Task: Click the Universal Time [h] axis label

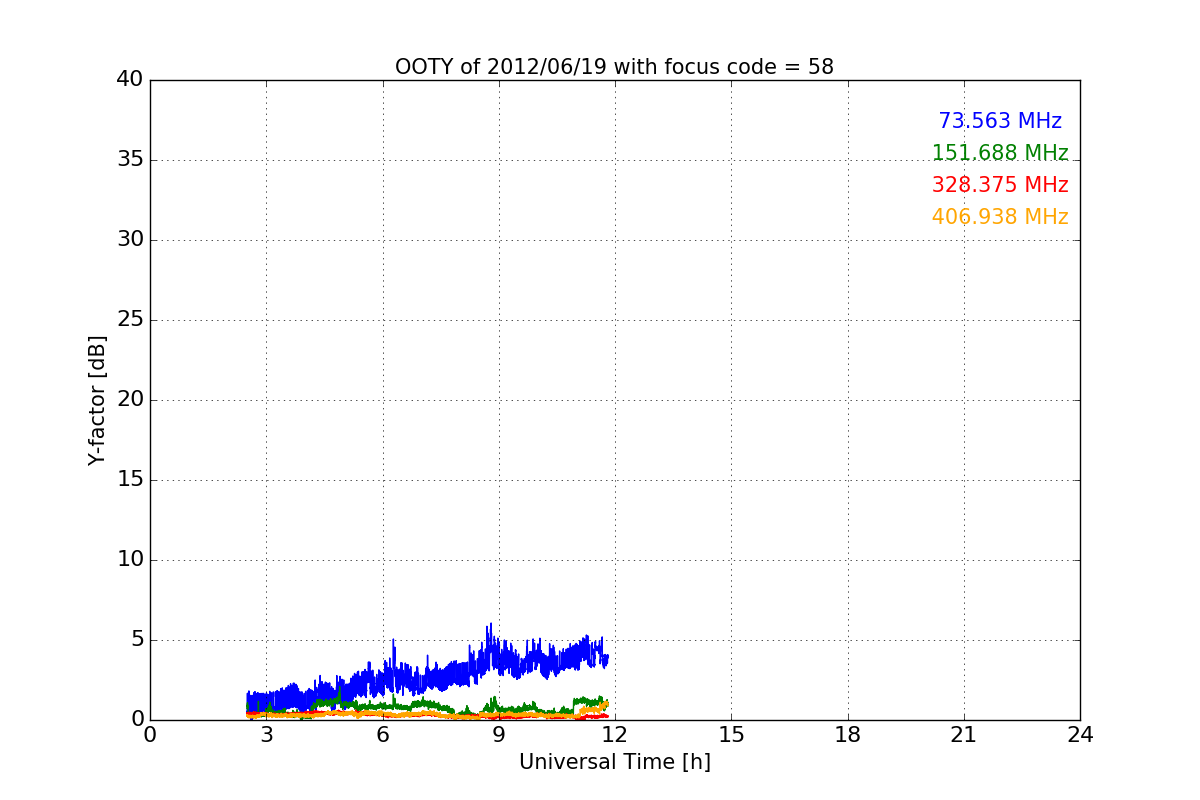Action: click(x=614, y=762)
